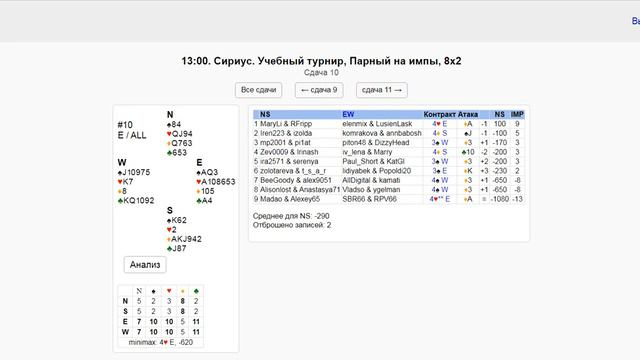Image resolution: width=640 pixels, height=360 pixels.
Task: Select pair 'elenmix & LusienLask'
Action: click(x=377, y=124)
